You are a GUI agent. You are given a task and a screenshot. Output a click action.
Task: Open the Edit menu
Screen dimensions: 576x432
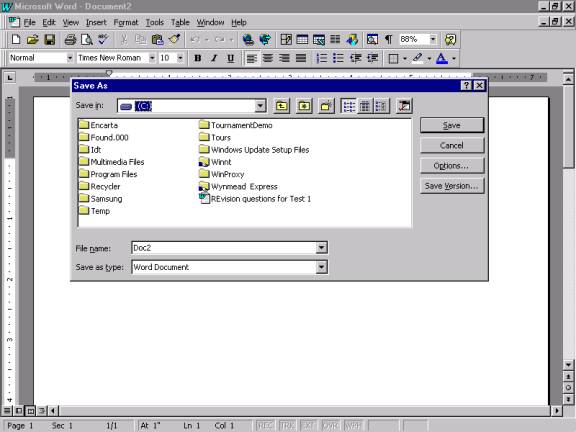point(48,23)
